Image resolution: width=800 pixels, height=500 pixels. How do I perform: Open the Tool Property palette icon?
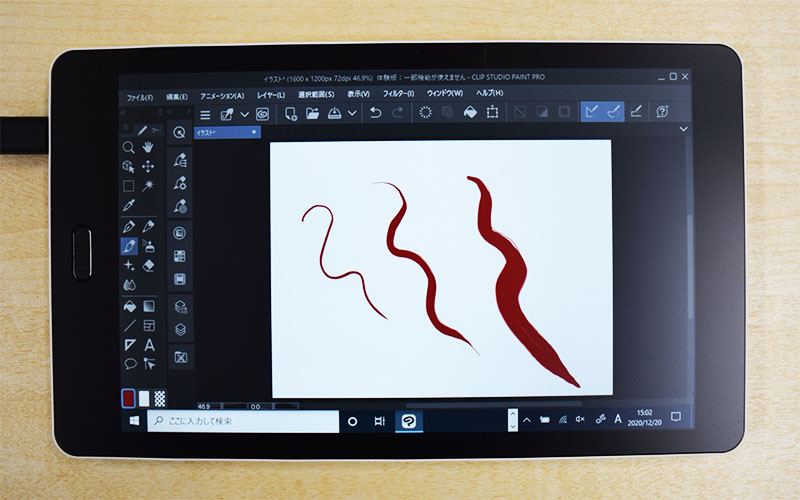(180, 183)
